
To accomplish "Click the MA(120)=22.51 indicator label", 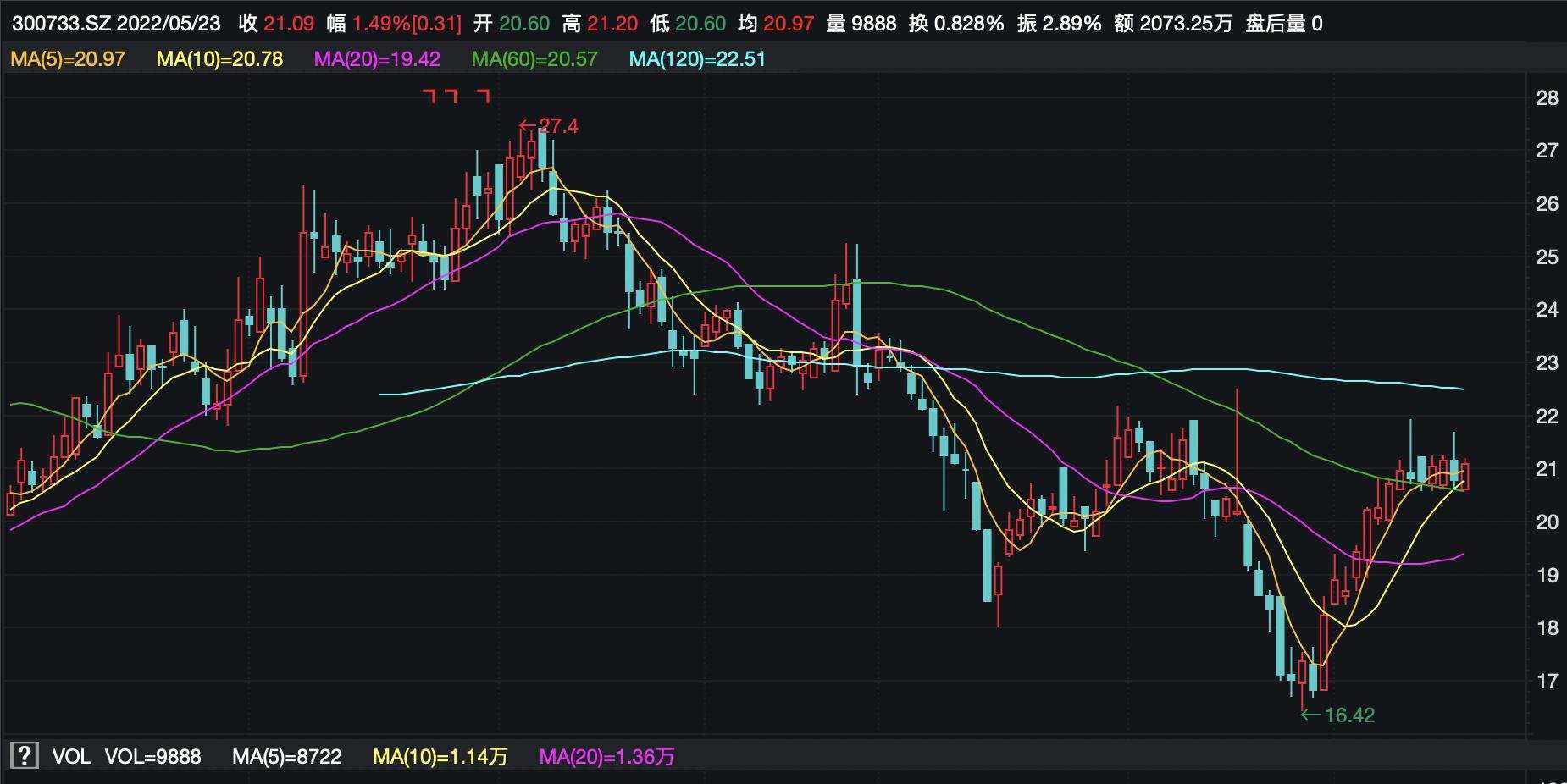I will coord(698,59).
